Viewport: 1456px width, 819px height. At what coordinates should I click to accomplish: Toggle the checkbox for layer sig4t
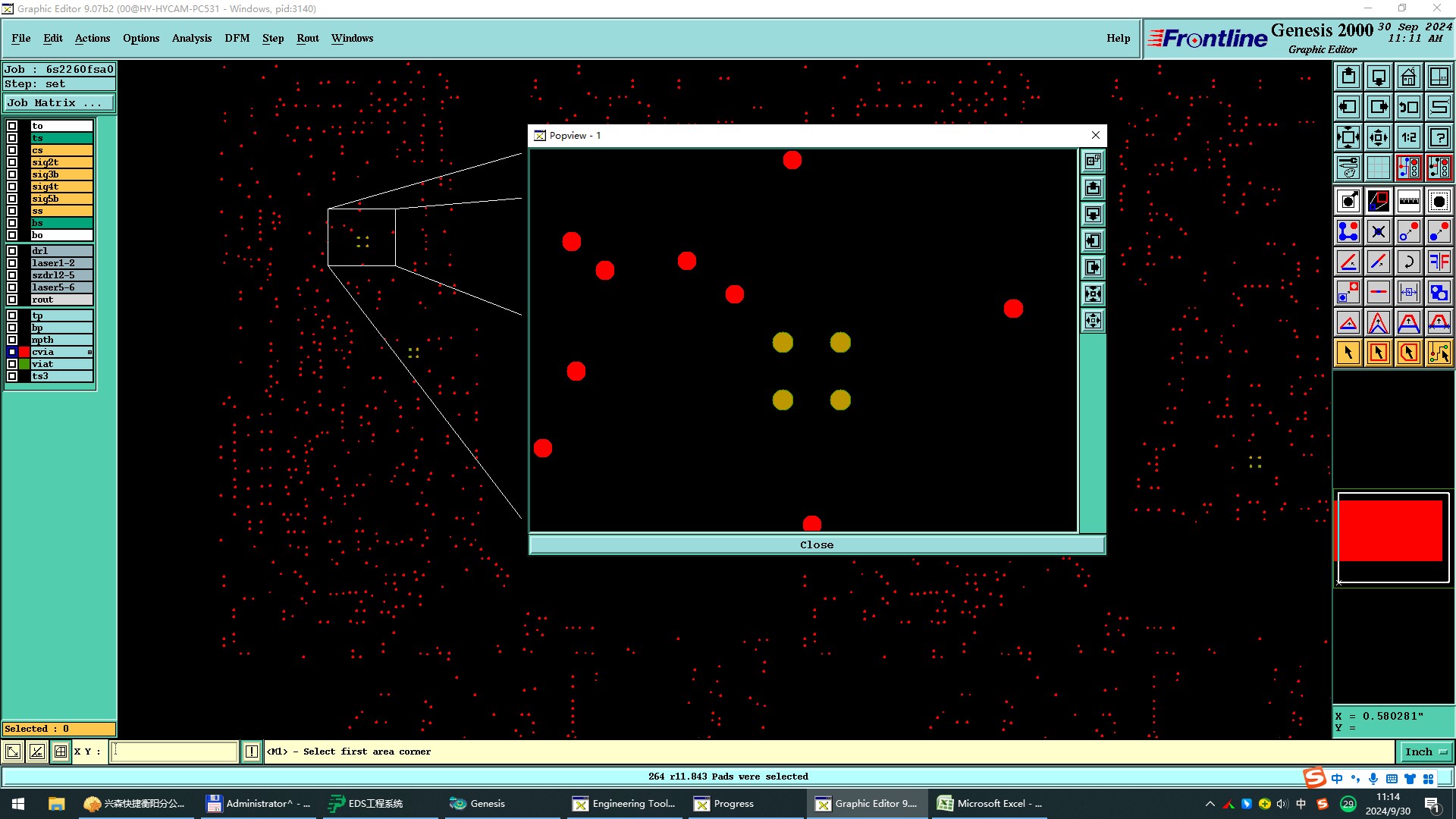tap(12, 187)
